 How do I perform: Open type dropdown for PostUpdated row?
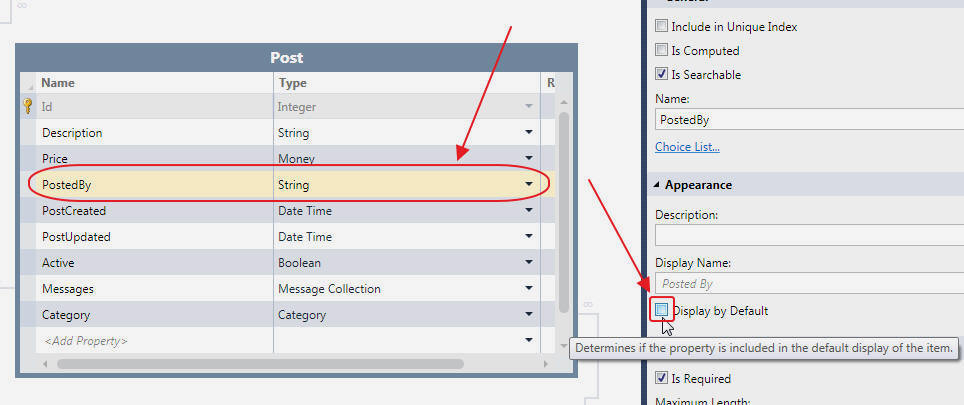coord(529,237)
